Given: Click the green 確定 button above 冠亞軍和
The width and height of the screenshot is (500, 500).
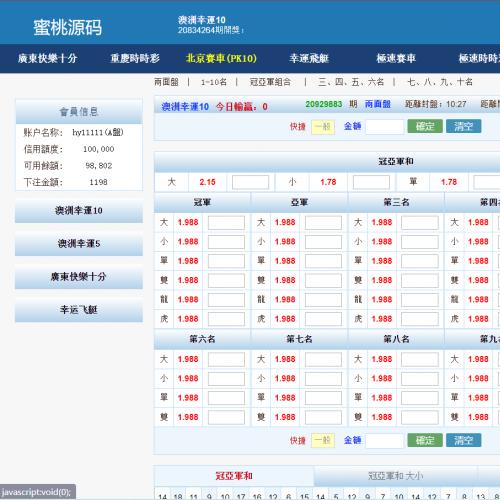Looking at the screenshot, I should 425,126.
